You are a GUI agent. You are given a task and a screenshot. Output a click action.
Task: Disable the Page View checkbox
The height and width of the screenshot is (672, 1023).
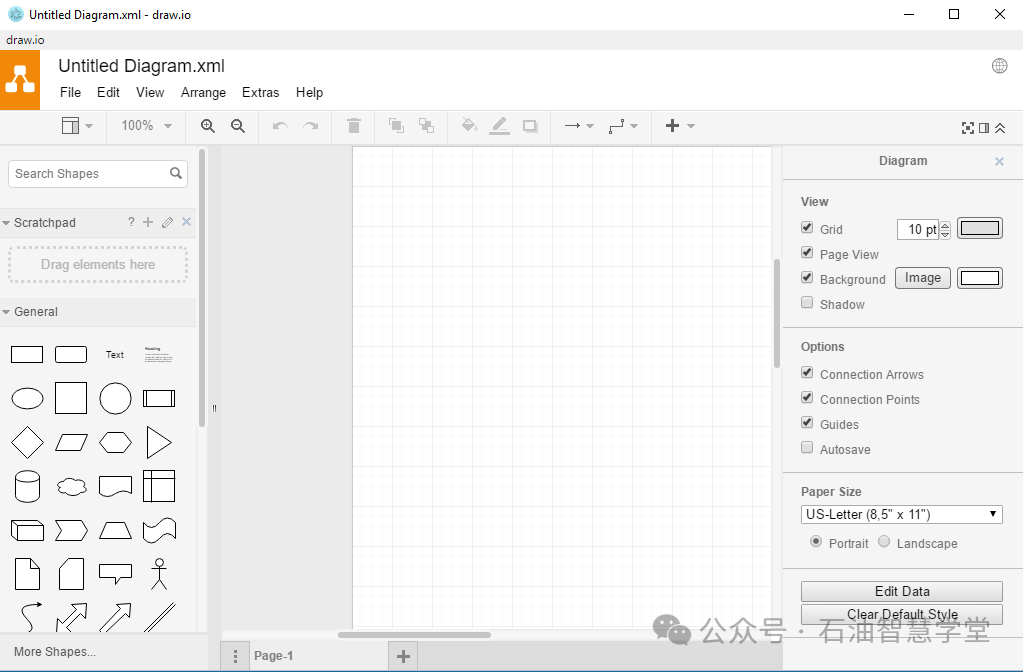(x=807, y=252)
